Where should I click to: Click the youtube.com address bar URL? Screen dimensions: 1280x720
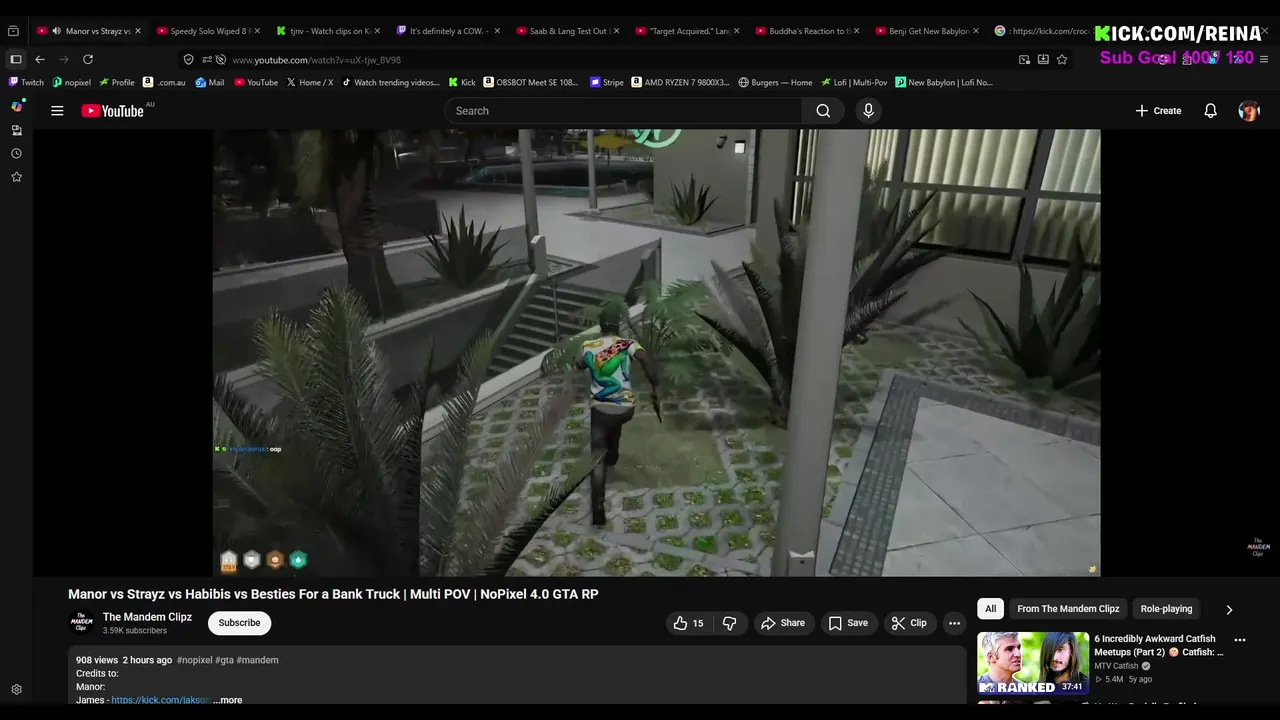pos(316,60)
